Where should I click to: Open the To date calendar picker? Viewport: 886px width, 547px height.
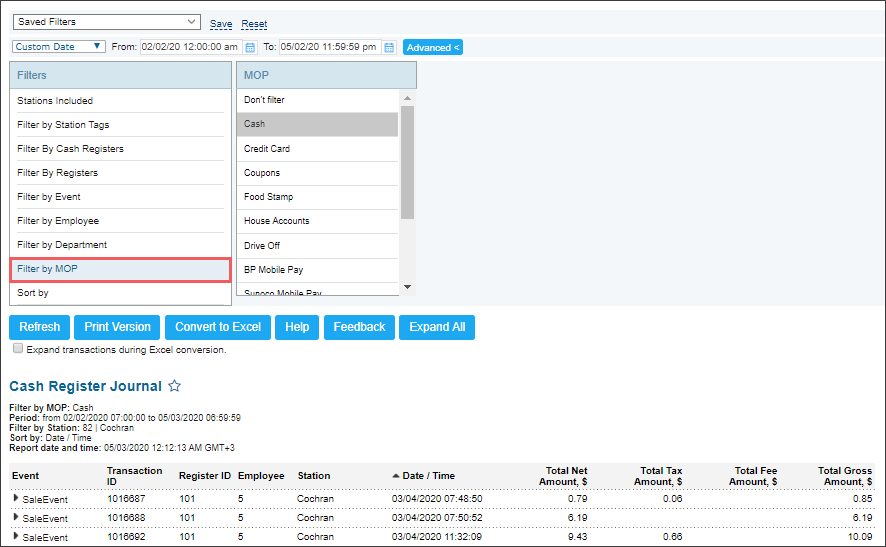pyautogui.click(x=389, y=47)
